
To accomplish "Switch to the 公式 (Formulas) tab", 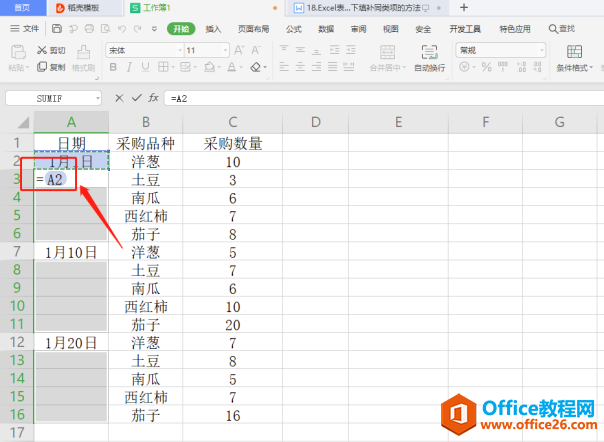I will click(x=294, y=29).
